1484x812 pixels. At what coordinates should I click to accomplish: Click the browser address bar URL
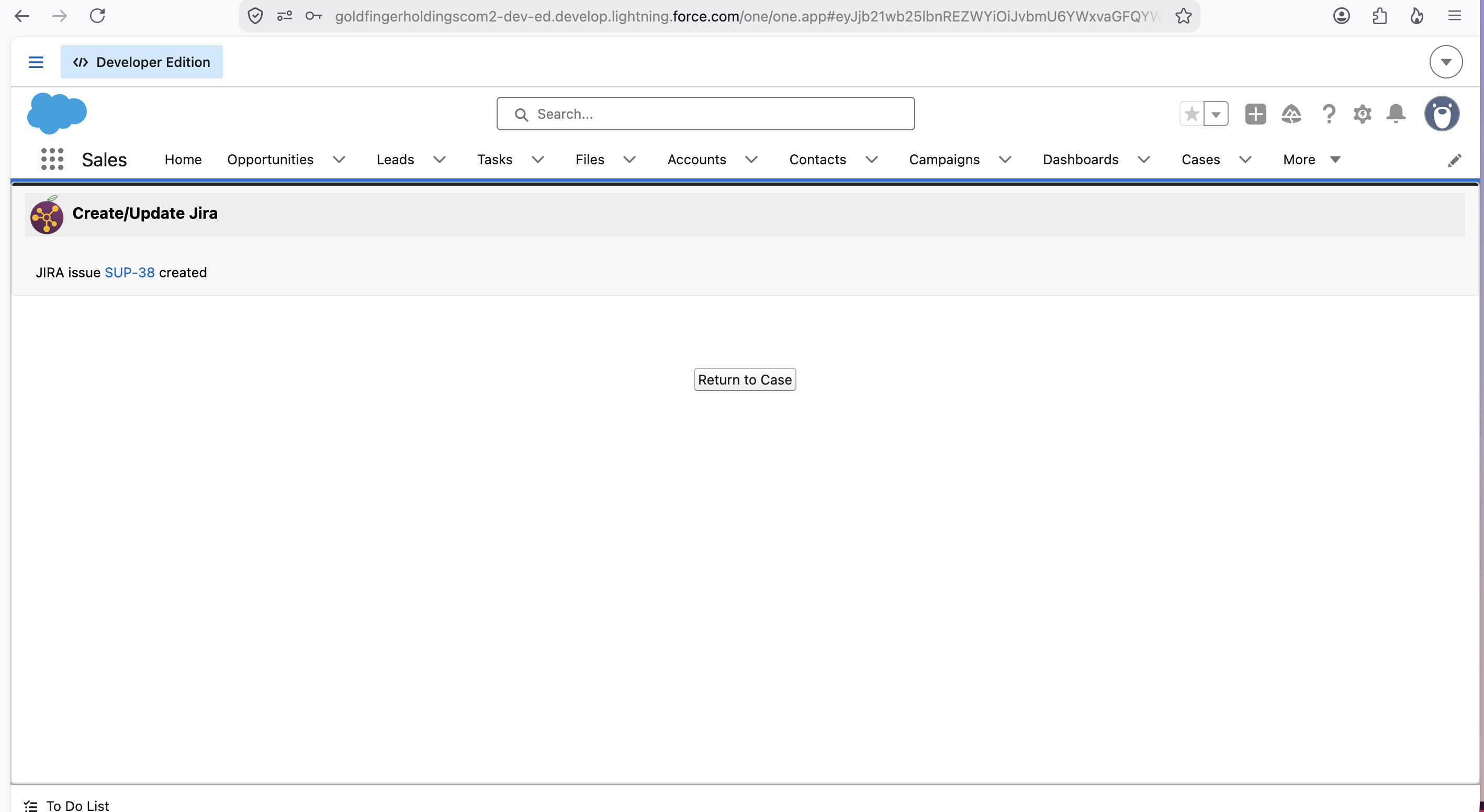tap(747, 16)
